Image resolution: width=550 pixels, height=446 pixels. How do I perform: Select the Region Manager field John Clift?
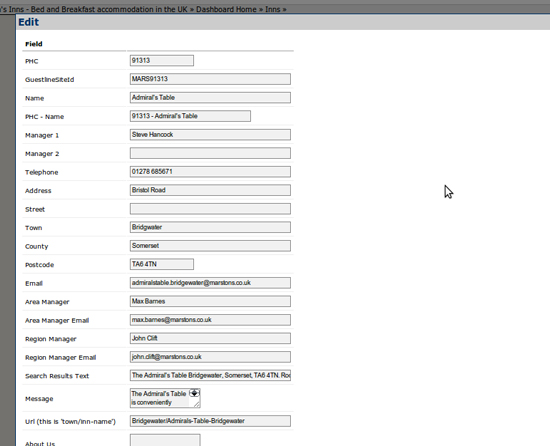(210, 338)
